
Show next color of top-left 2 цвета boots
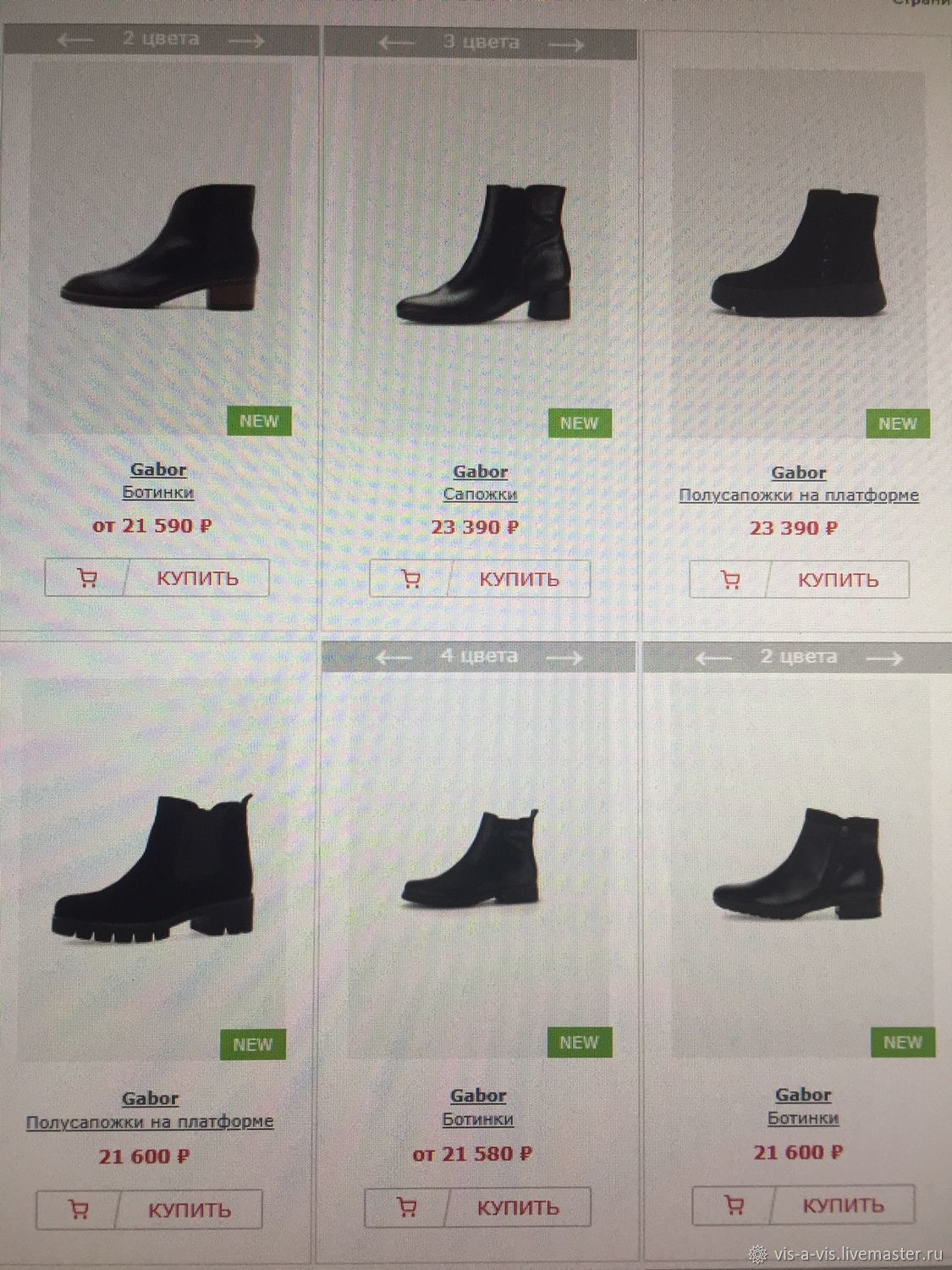(x=247, y=40)
